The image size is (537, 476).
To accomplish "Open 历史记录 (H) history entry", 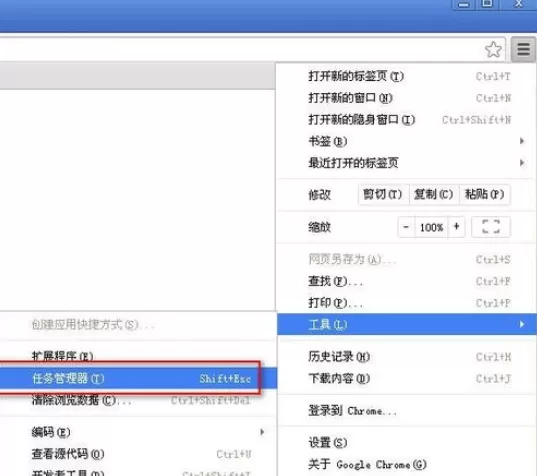I will click(x=406, y=357).
